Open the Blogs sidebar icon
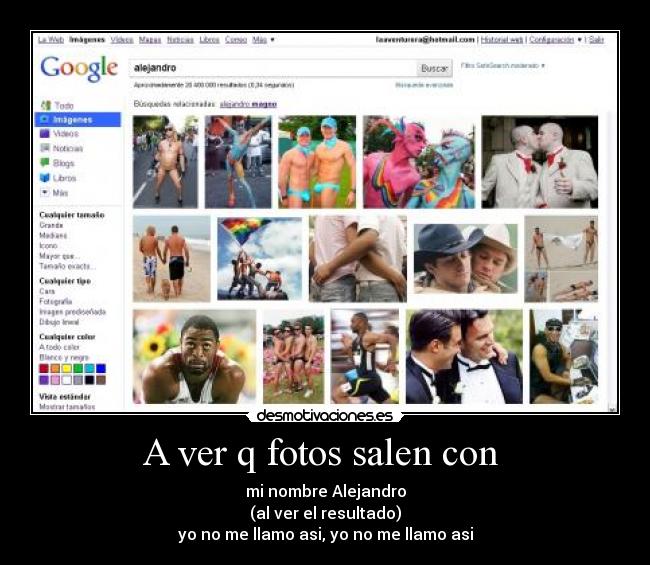The width and height of the screenshot is (650, 565). click(x=44, y=162)
